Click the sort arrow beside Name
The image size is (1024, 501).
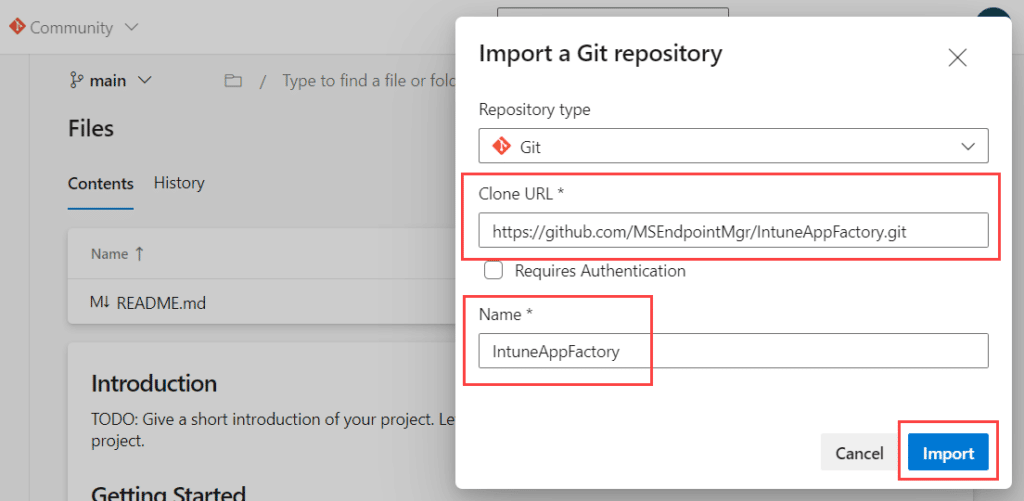(139, 254)
